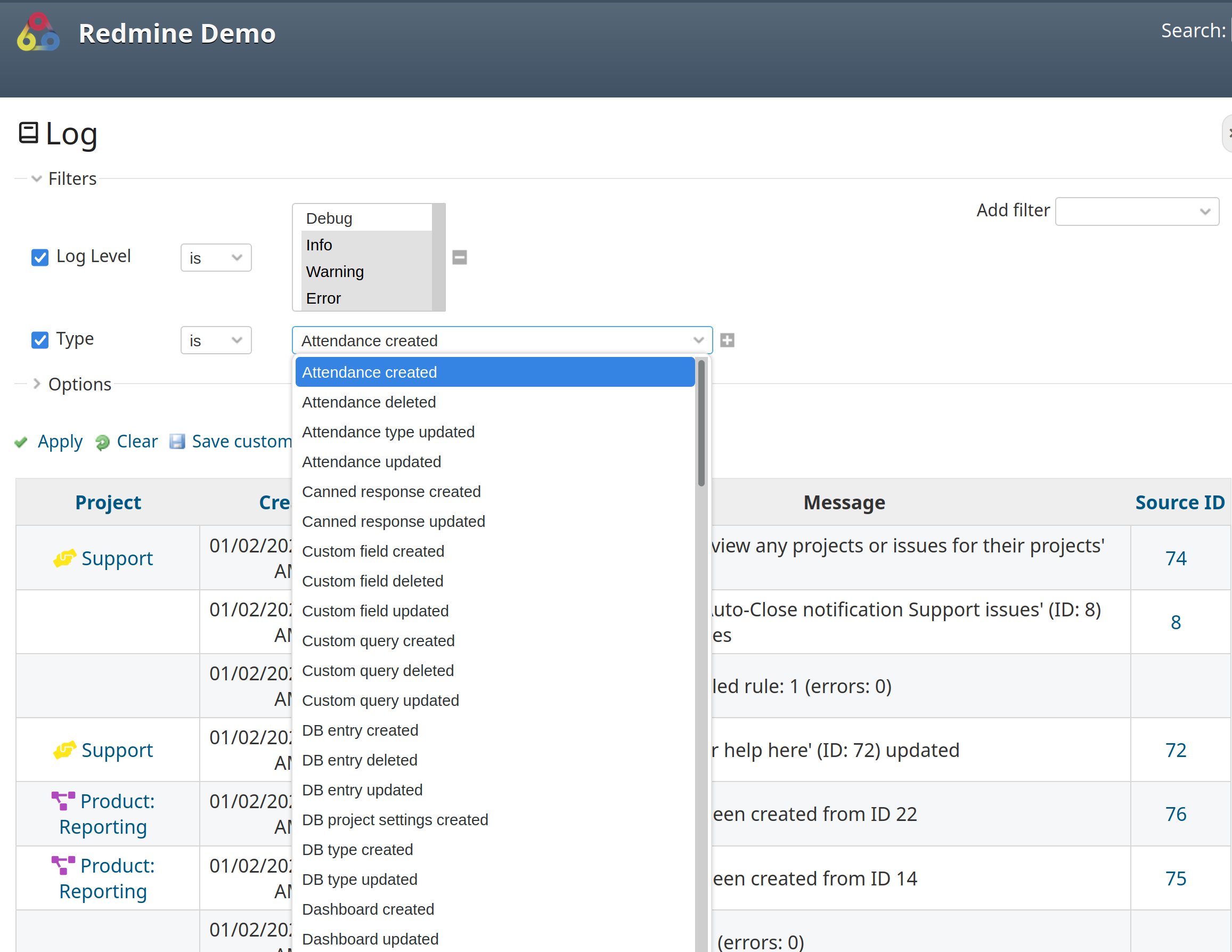Select Warning in Log Level list
The width and height of the screenshot is (1232, 952).
click(x=366, y=272)
